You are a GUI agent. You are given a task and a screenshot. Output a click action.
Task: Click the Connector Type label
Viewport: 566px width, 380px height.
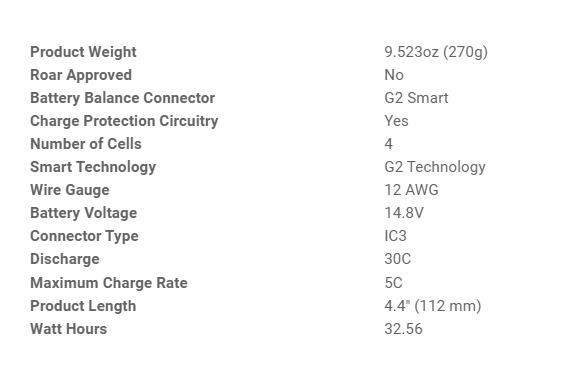84,236
